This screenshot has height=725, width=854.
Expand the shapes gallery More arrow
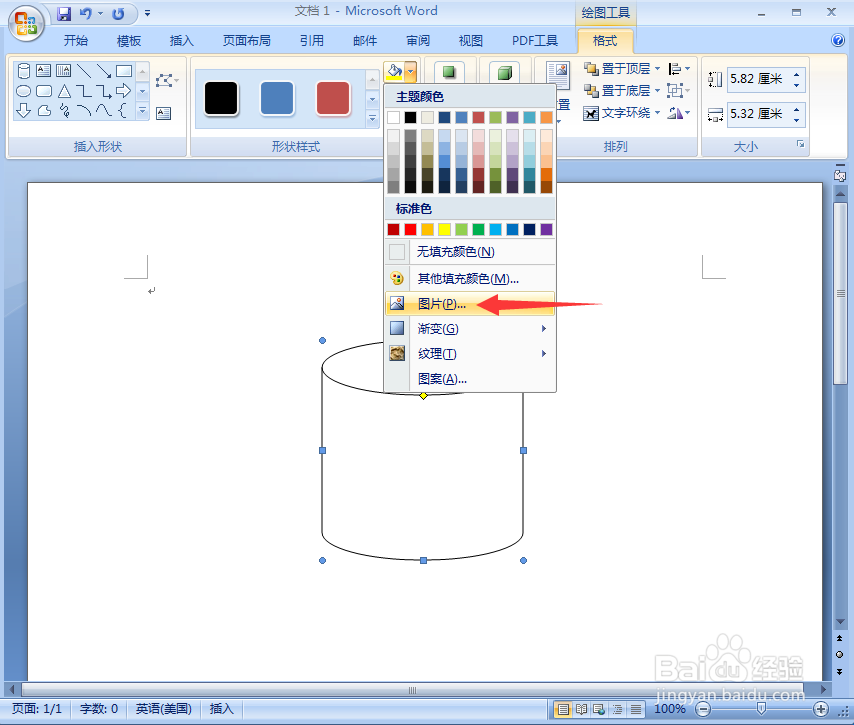(x=143, y=111)
